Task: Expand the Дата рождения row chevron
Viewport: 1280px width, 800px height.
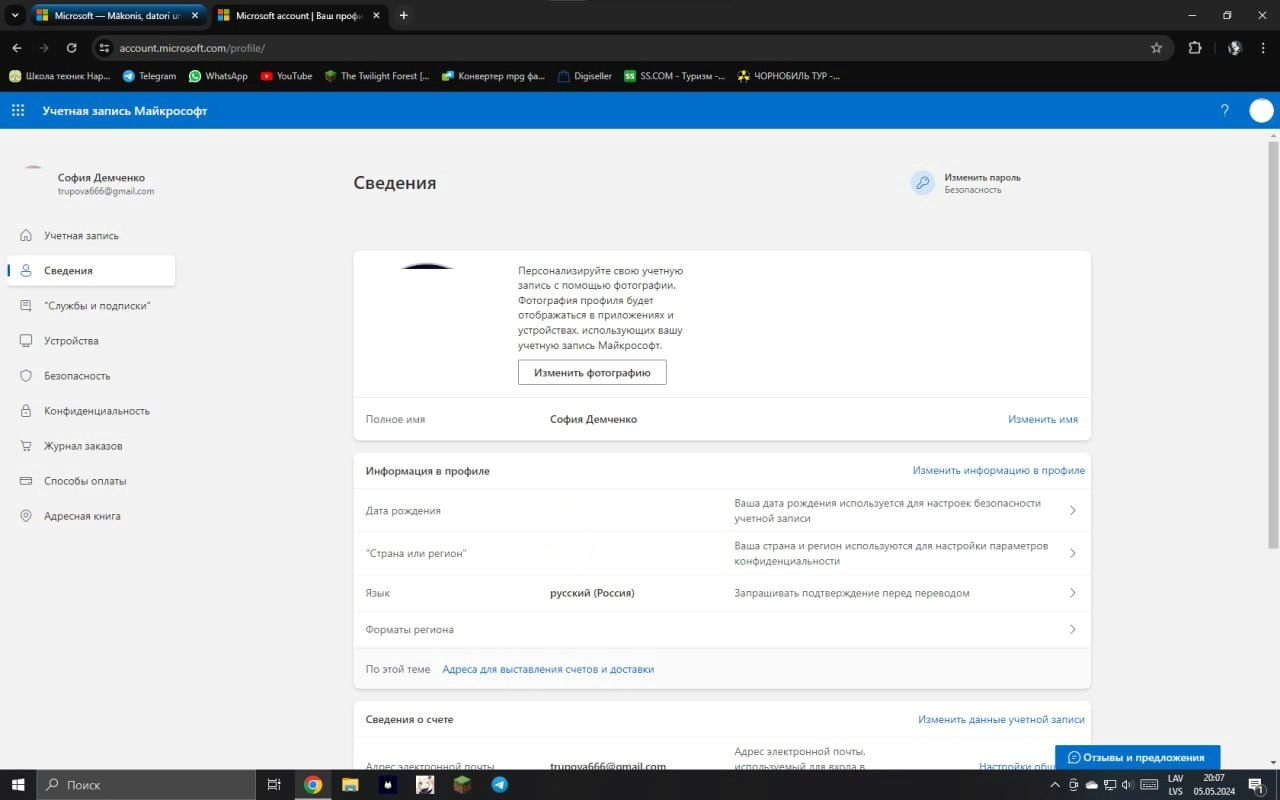Action: 1072,511
